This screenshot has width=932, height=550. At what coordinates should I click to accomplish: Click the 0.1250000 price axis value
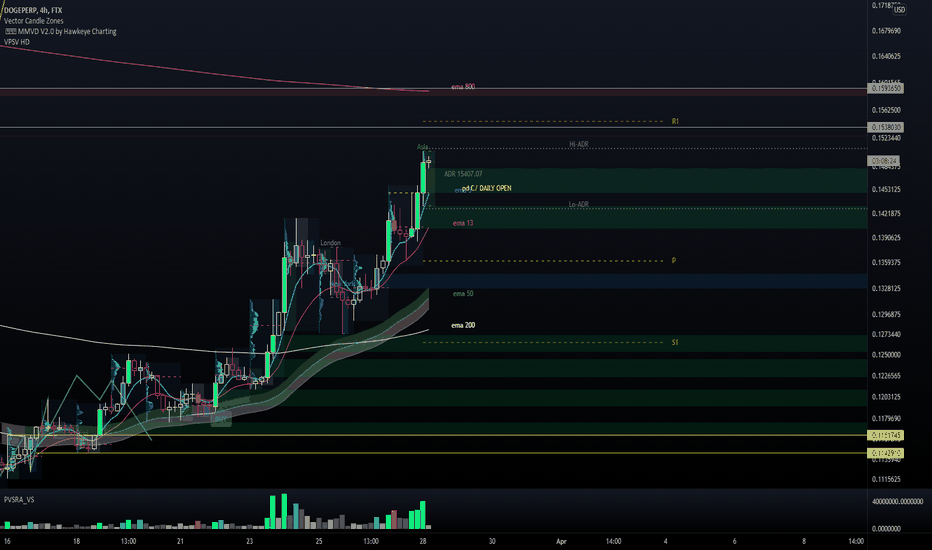tap(886, 355)
